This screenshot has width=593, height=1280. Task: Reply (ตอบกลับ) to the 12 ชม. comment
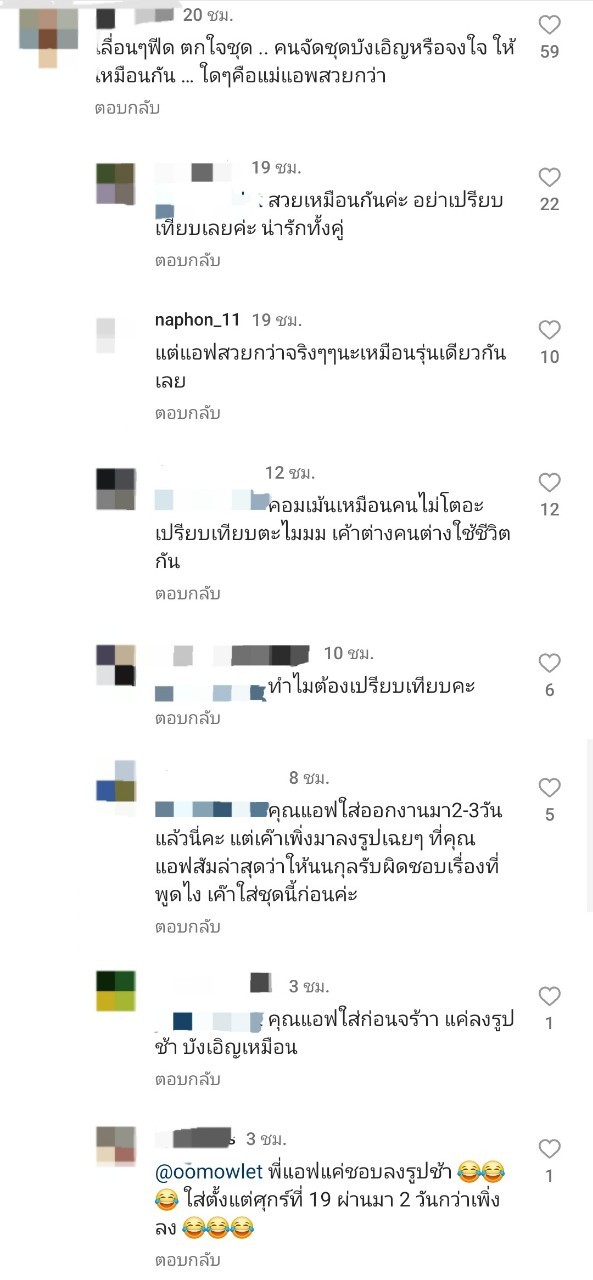187,593
